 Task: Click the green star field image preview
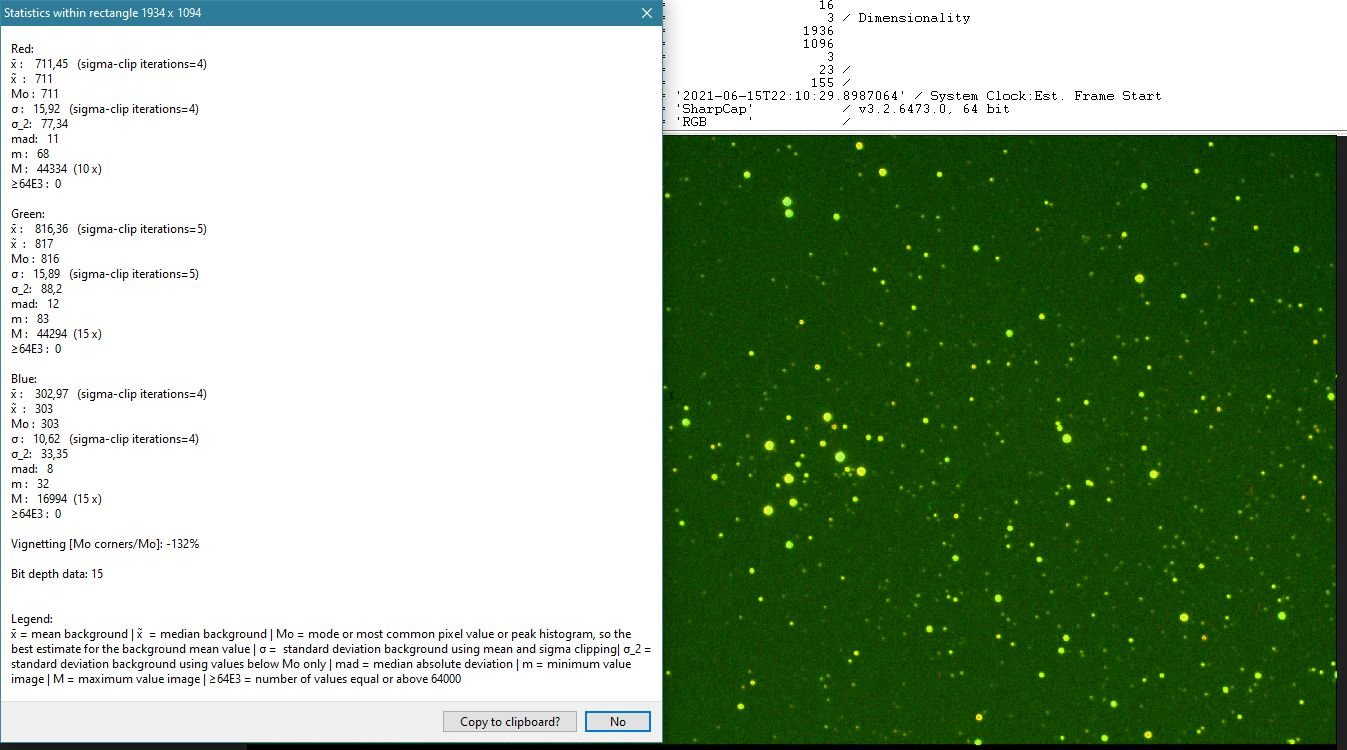click(x=999, y=439)
